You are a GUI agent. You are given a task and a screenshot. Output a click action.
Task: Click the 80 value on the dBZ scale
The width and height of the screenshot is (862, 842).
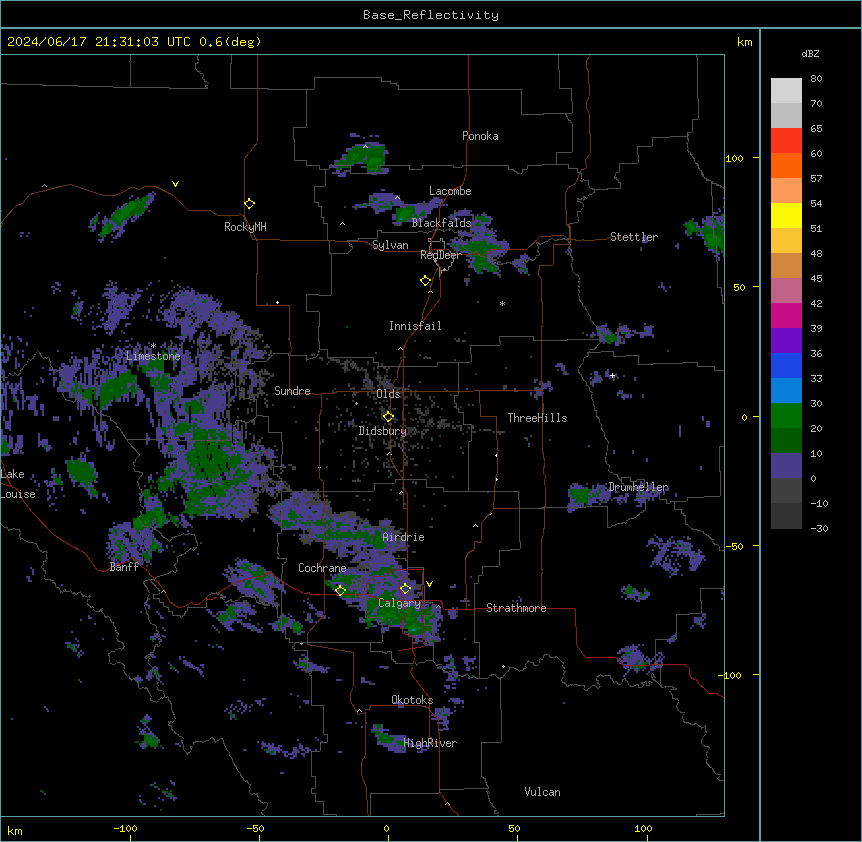(816, 79)
